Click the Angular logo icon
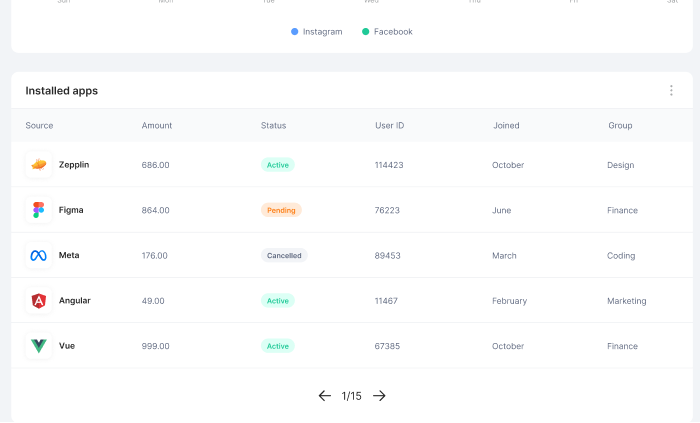The image size is (700, 423). tap(39, 301)
